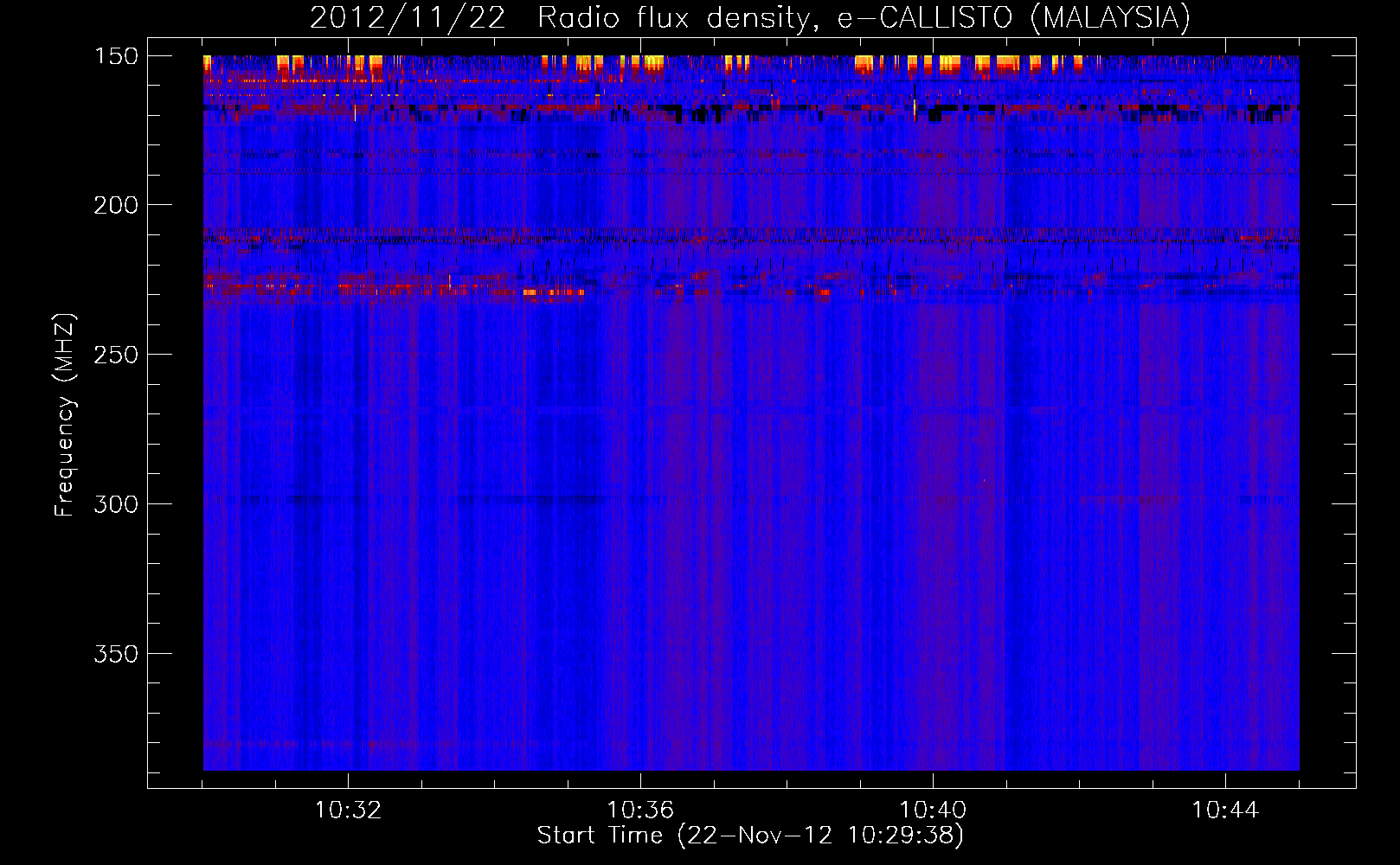Screen dimensions: 1400x865
Task: Select the 300 frequency tick label
Action: coord(116,504)
